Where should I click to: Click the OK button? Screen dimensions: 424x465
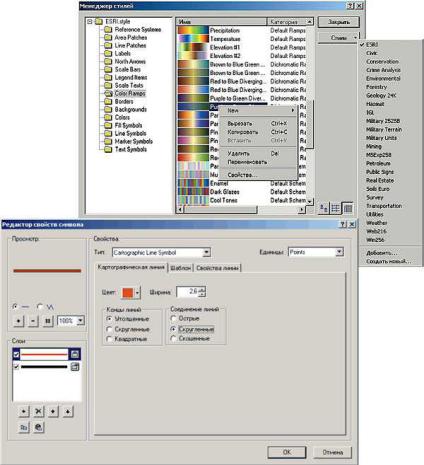[287, 452]
